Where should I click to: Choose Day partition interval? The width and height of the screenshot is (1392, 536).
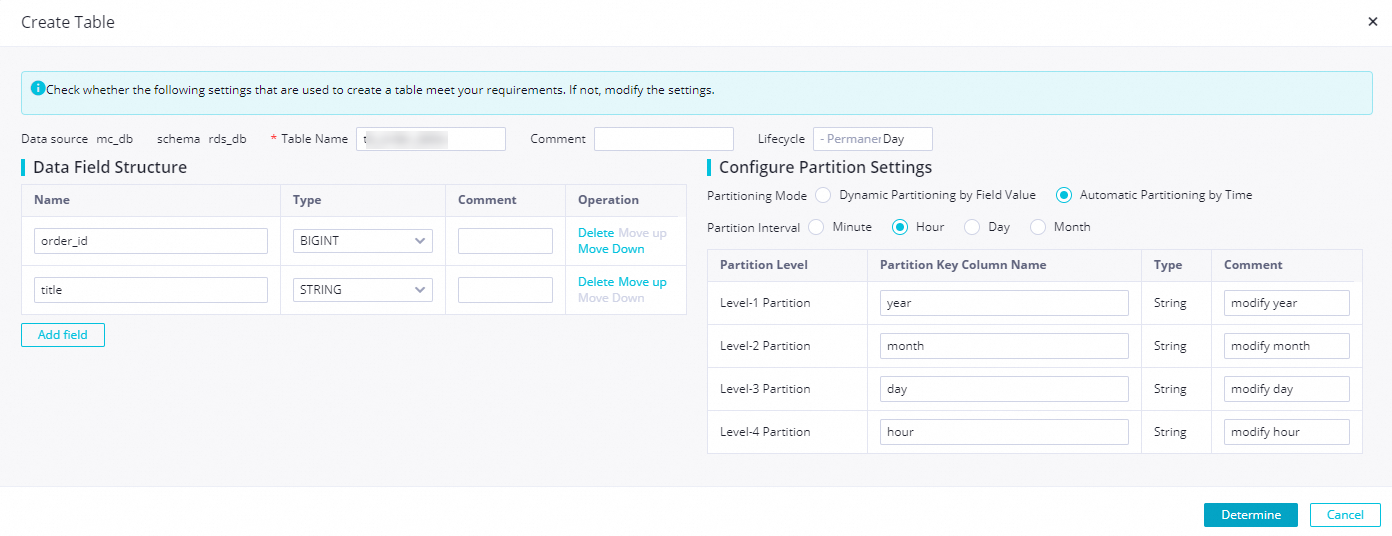click(x=972, y=227)
